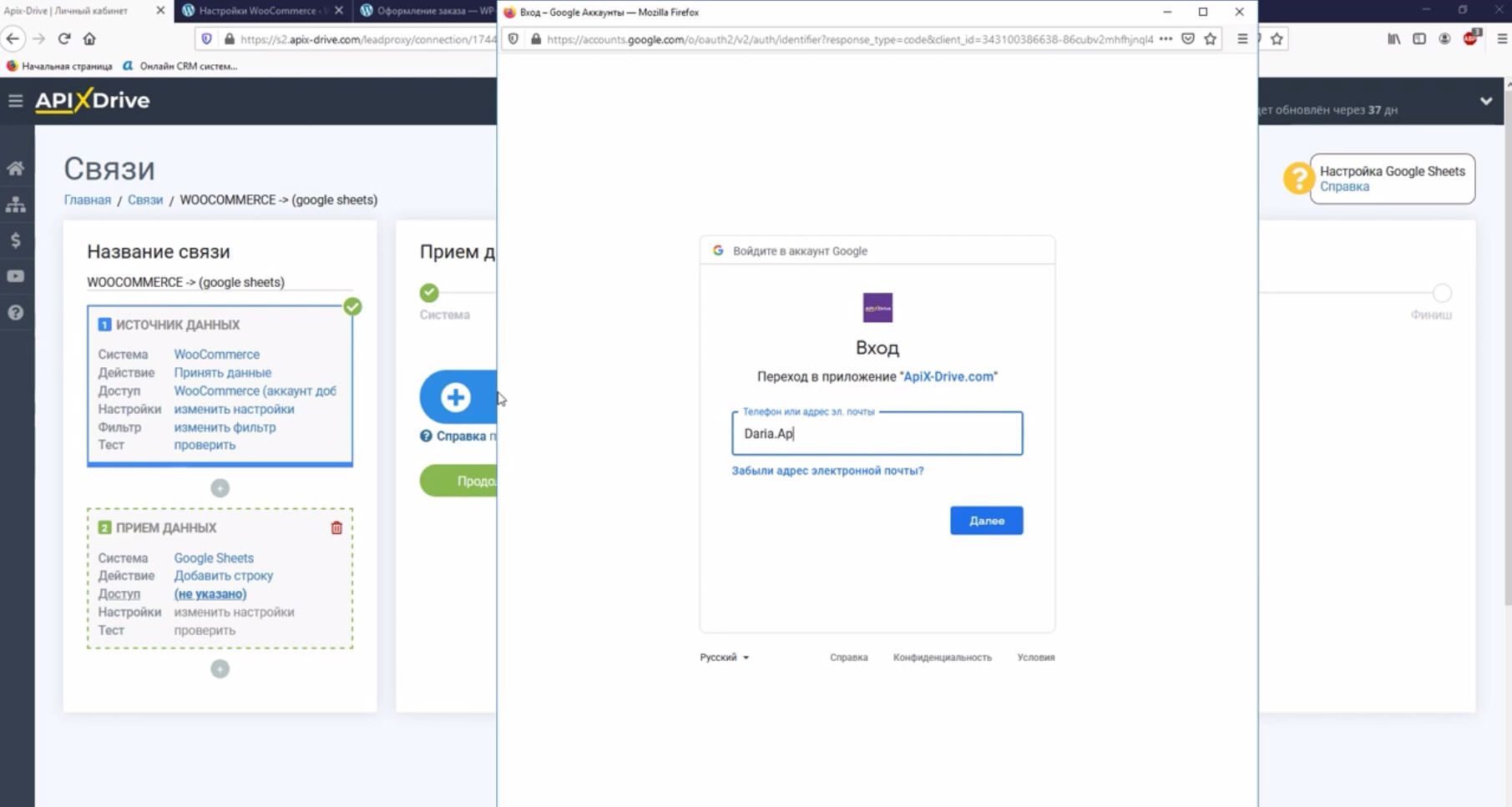Open the billing dollar icon in sidebar
The height and width of the screenshot is (807, 1512).
[15, 240]
